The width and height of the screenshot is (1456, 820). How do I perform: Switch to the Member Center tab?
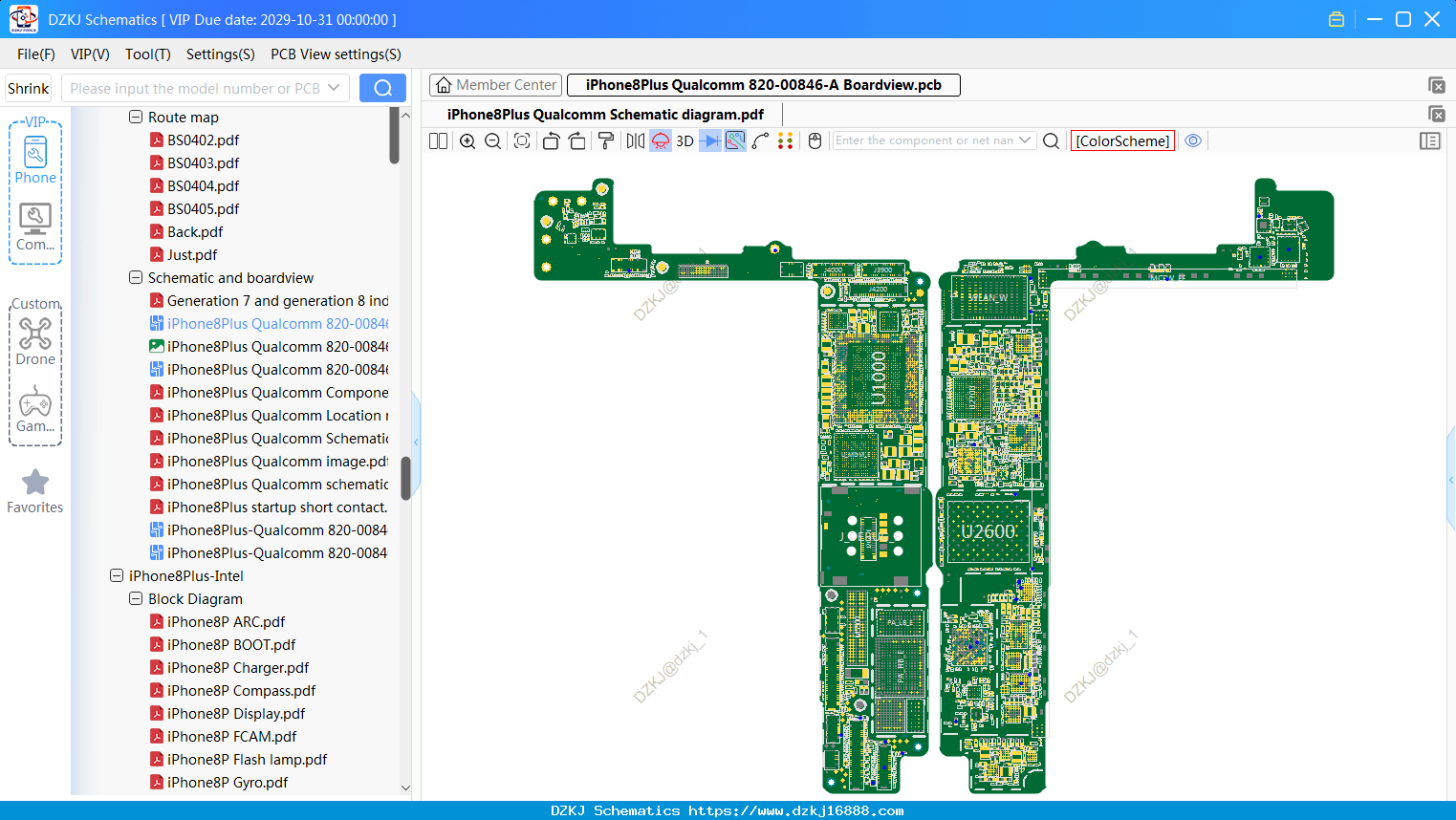(x=496, y=85)
